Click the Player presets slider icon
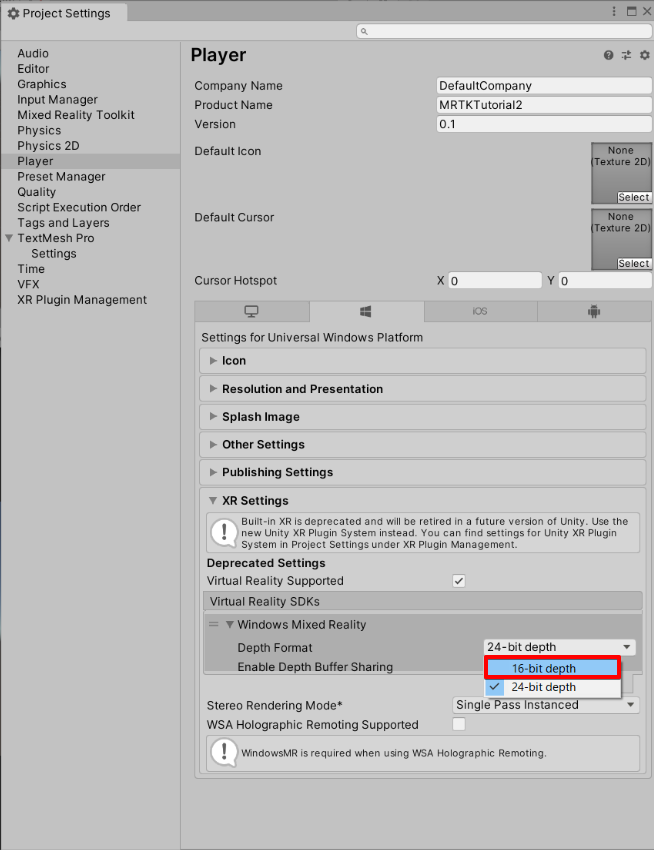The image size is (654, 850). [x=626, y=55]
